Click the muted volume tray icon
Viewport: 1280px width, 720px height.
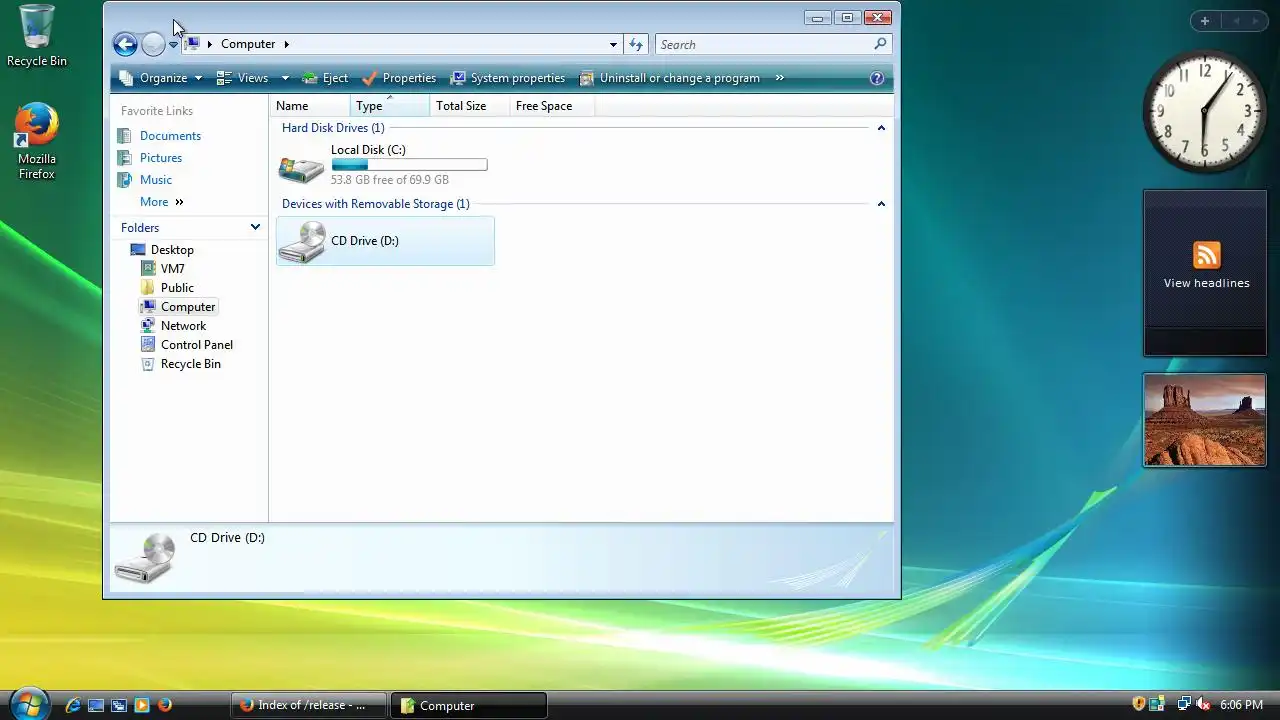coord(1203,705)
